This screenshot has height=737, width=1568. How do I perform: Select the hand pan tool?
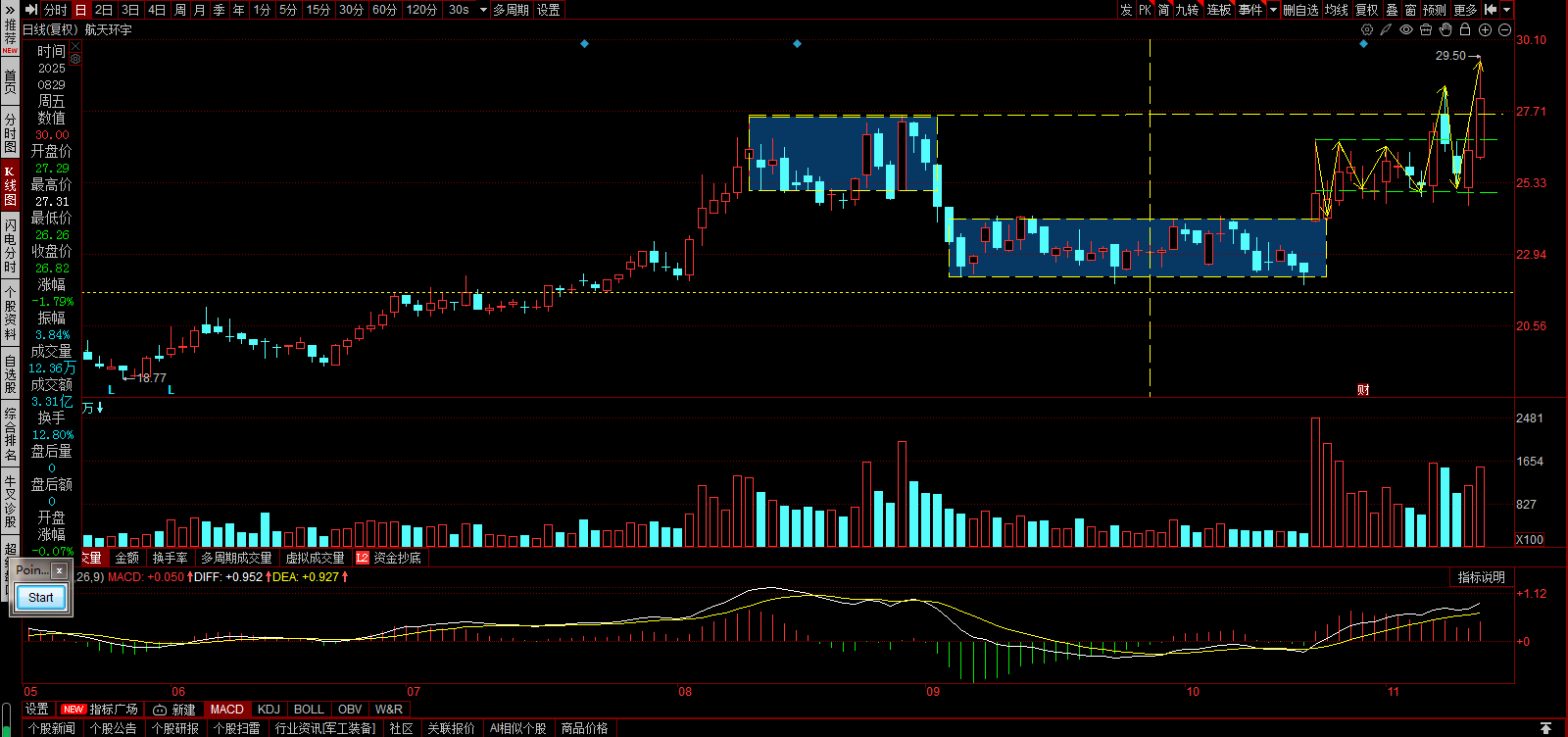pos(1445,29)
